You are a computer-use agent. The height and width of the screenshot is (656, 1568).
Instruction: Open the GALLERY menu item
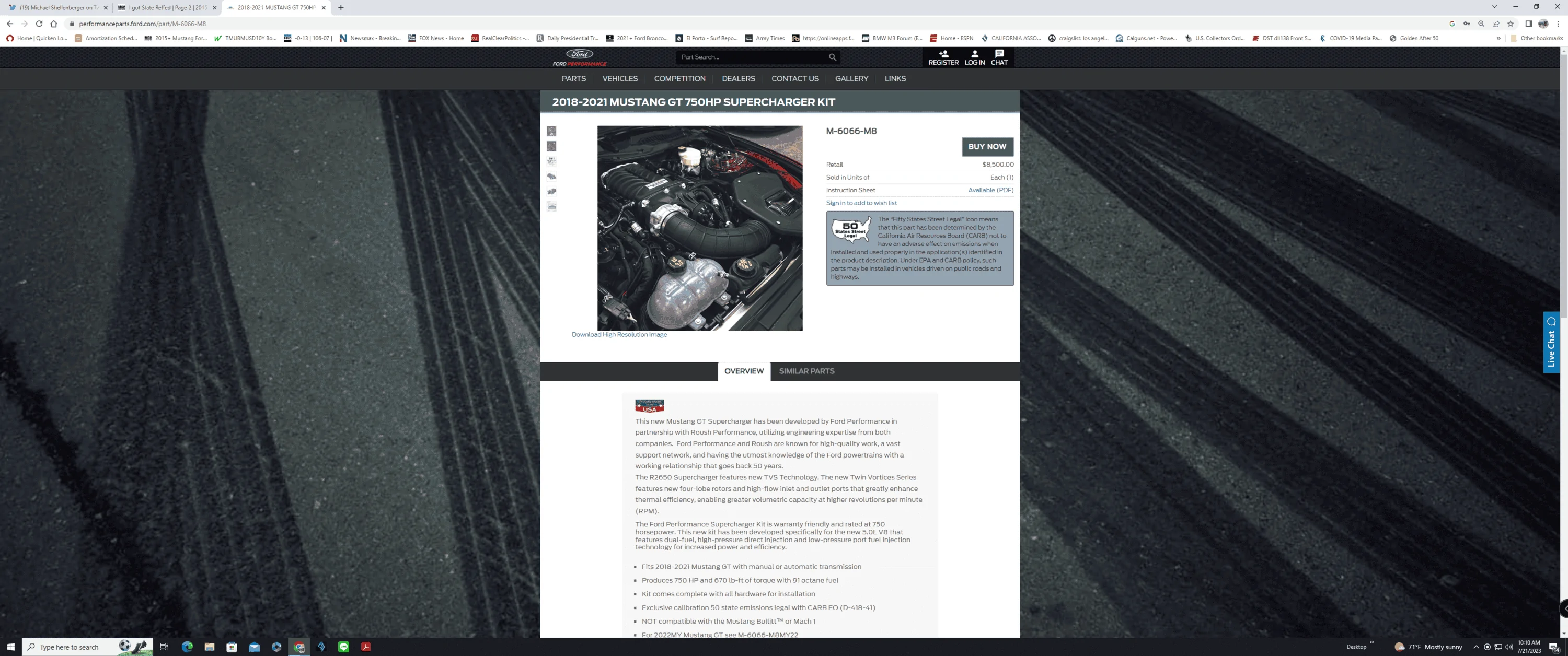click(851, 78)
